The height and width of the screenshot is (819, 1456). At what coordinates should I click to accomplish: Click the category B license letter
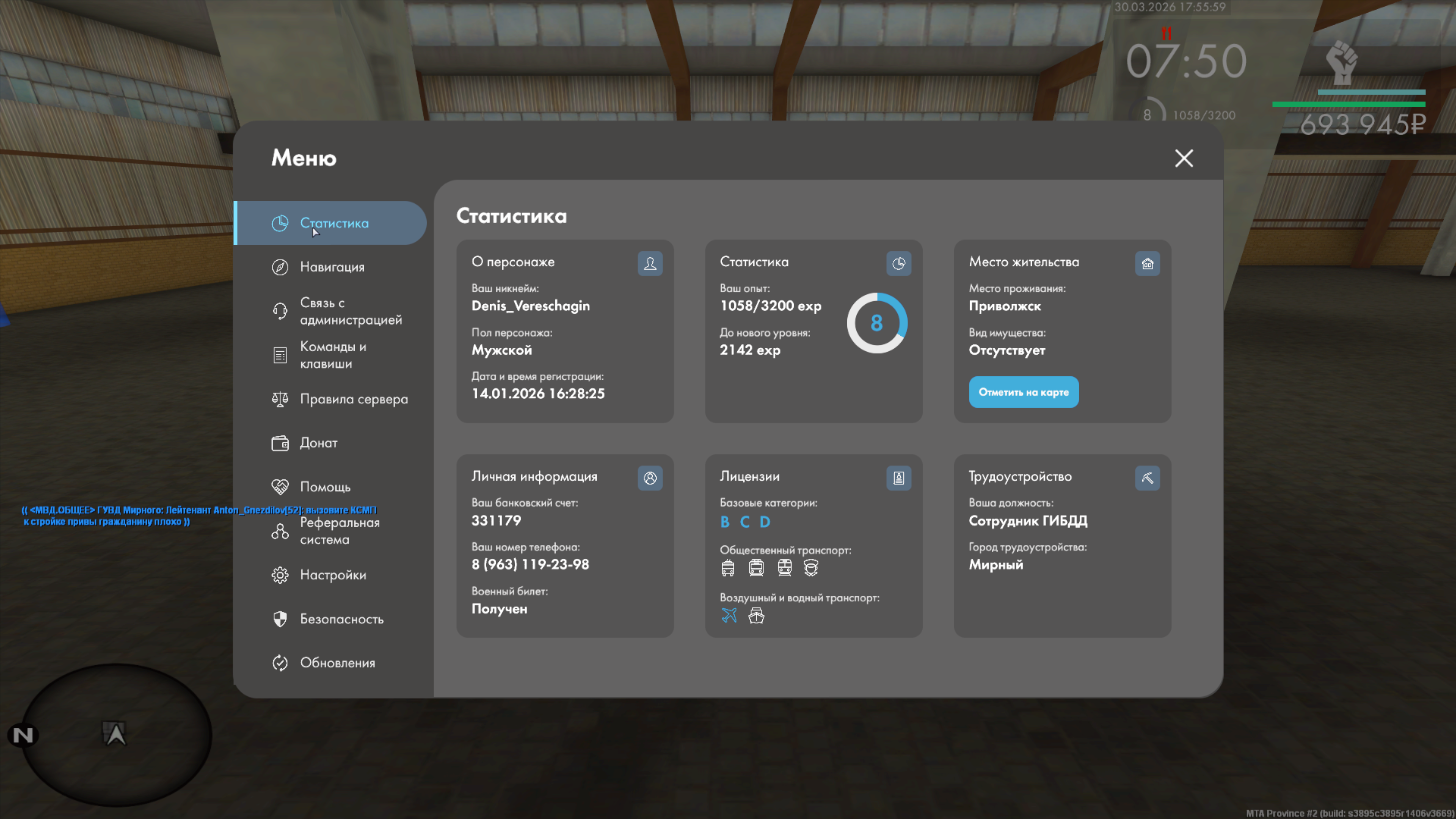point(725,522)
